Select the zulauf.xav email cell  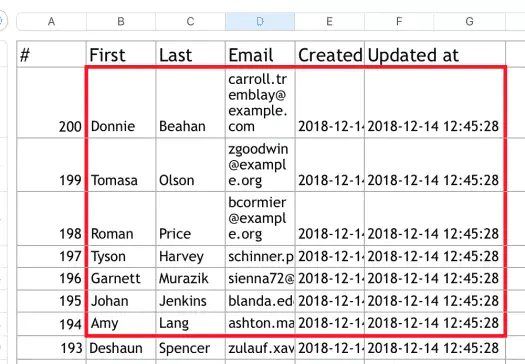pyautogui.click(x=260, y=348)
